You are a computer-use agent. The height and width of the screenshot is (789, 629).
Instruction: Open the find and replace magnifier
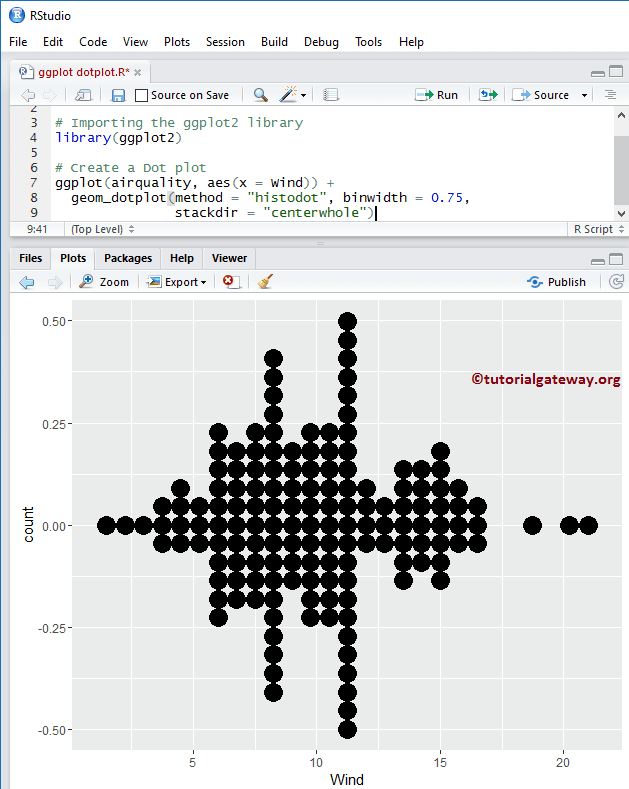coord(260,95)
